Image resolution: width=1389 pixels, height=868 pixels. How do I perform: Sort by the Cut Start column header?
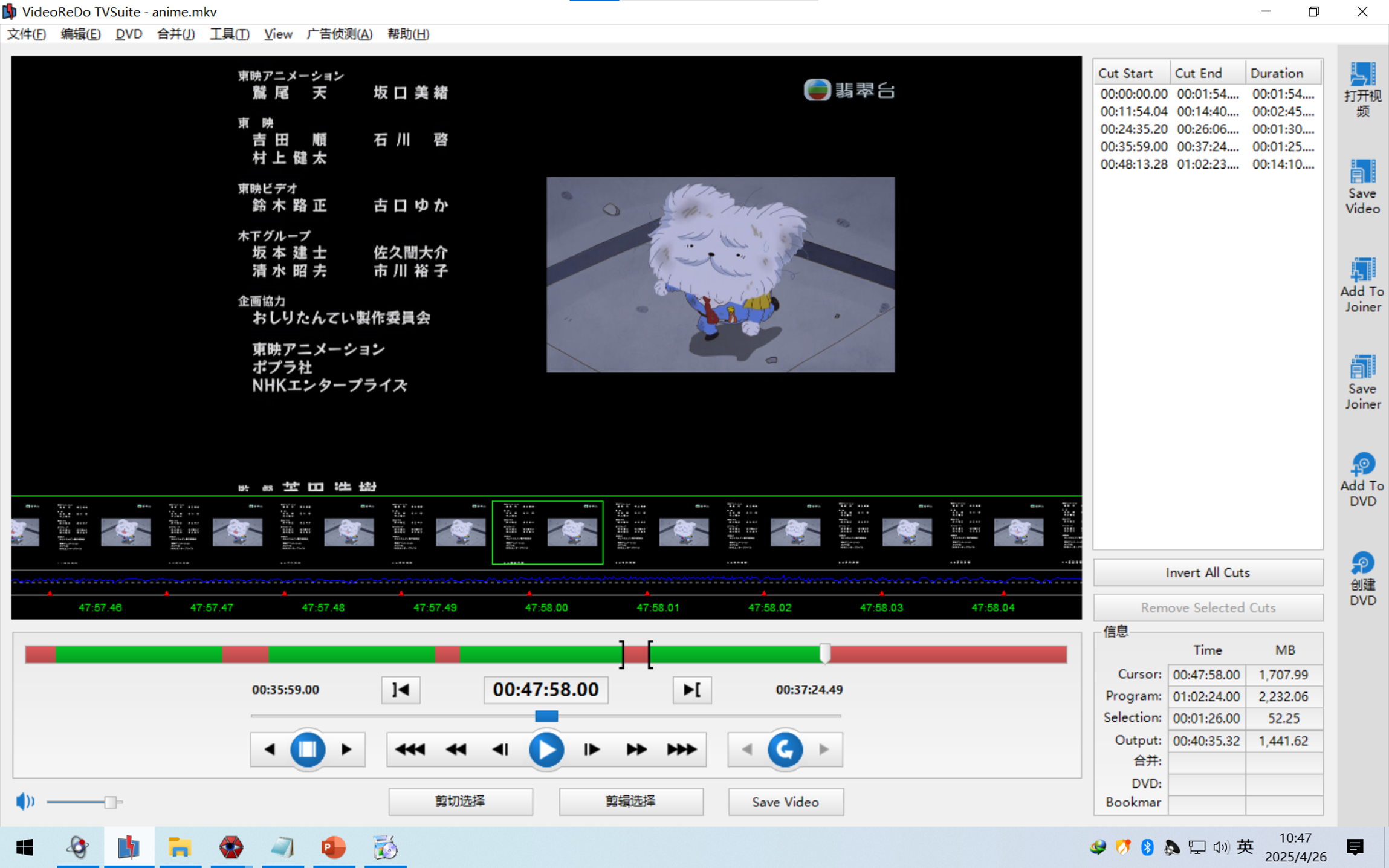(x=1132, y=73)
